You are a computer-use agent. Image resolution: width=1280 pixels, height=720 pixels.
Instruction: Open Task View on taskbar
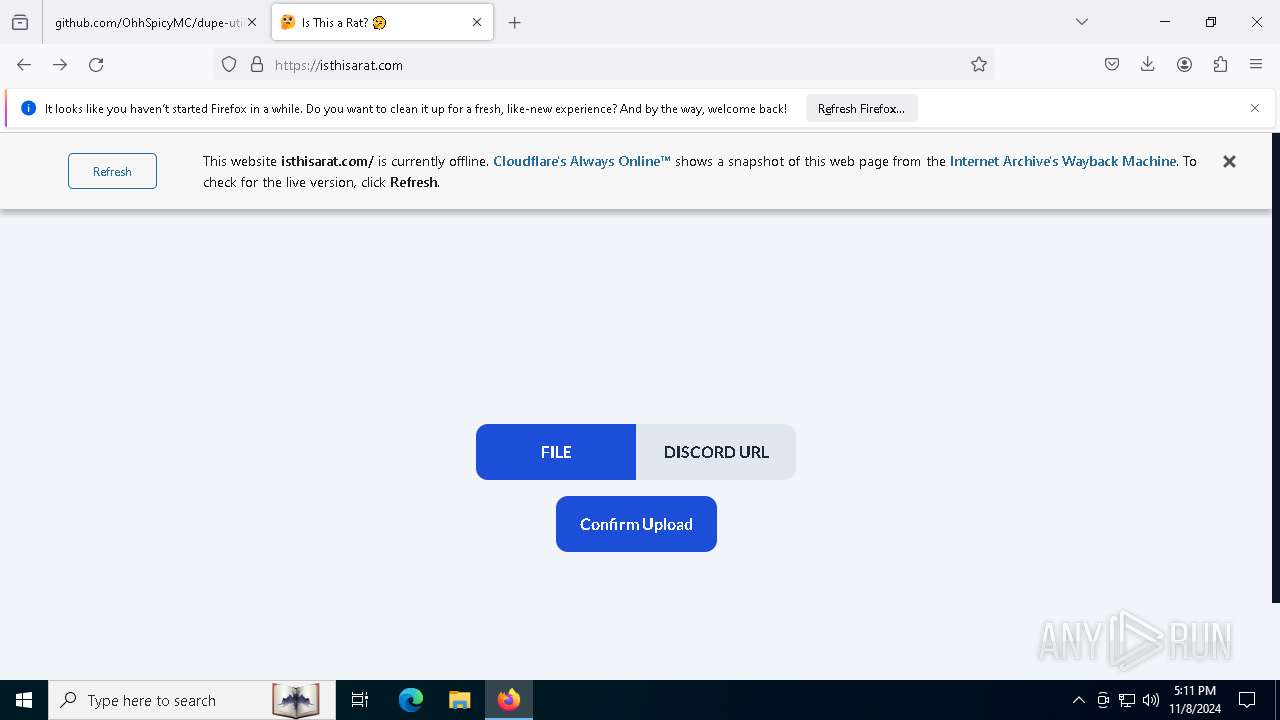click(x=360, y=700)
